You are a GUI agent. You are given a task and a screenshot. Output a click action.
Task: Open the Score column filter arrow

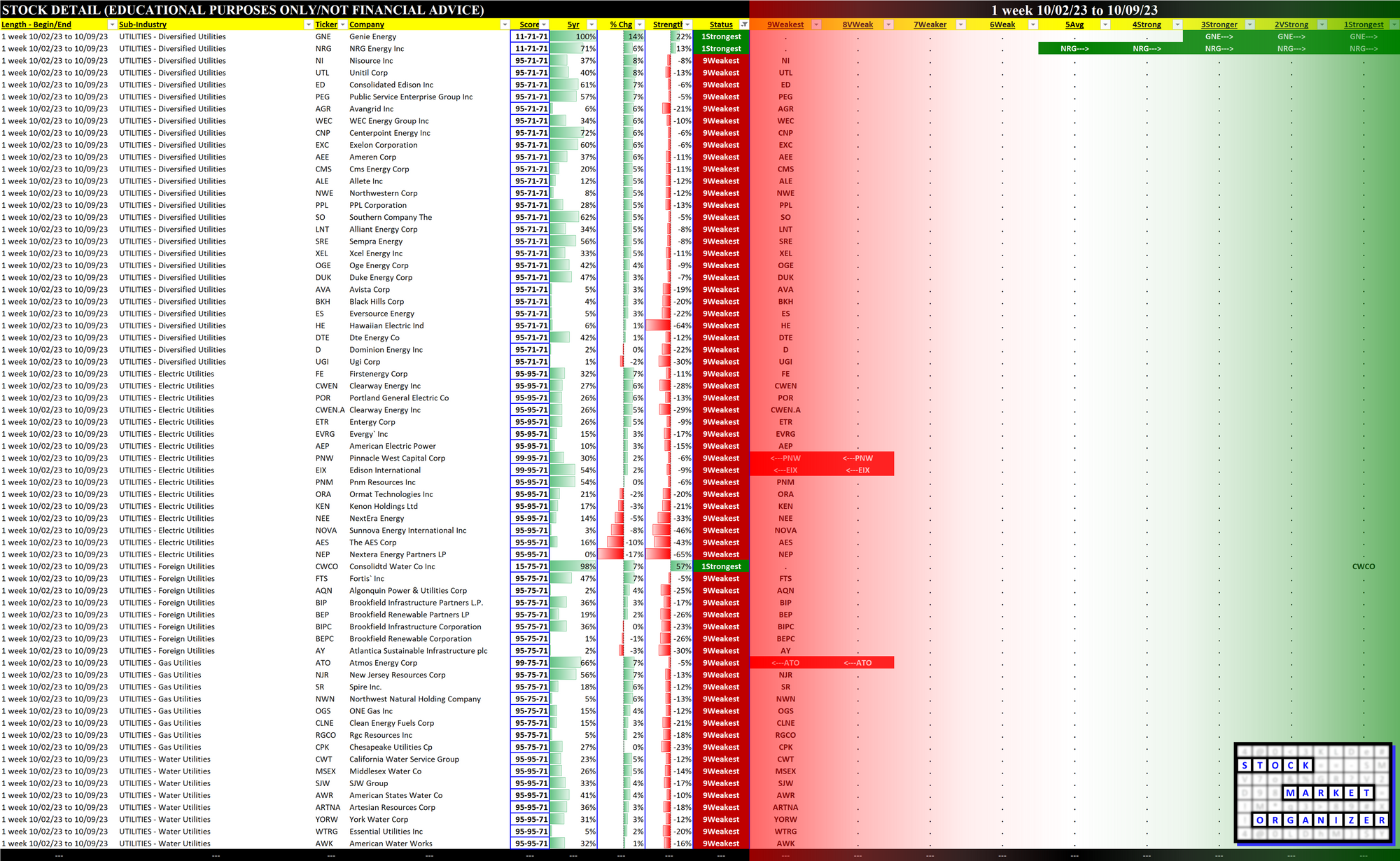[x=544, y=24]
